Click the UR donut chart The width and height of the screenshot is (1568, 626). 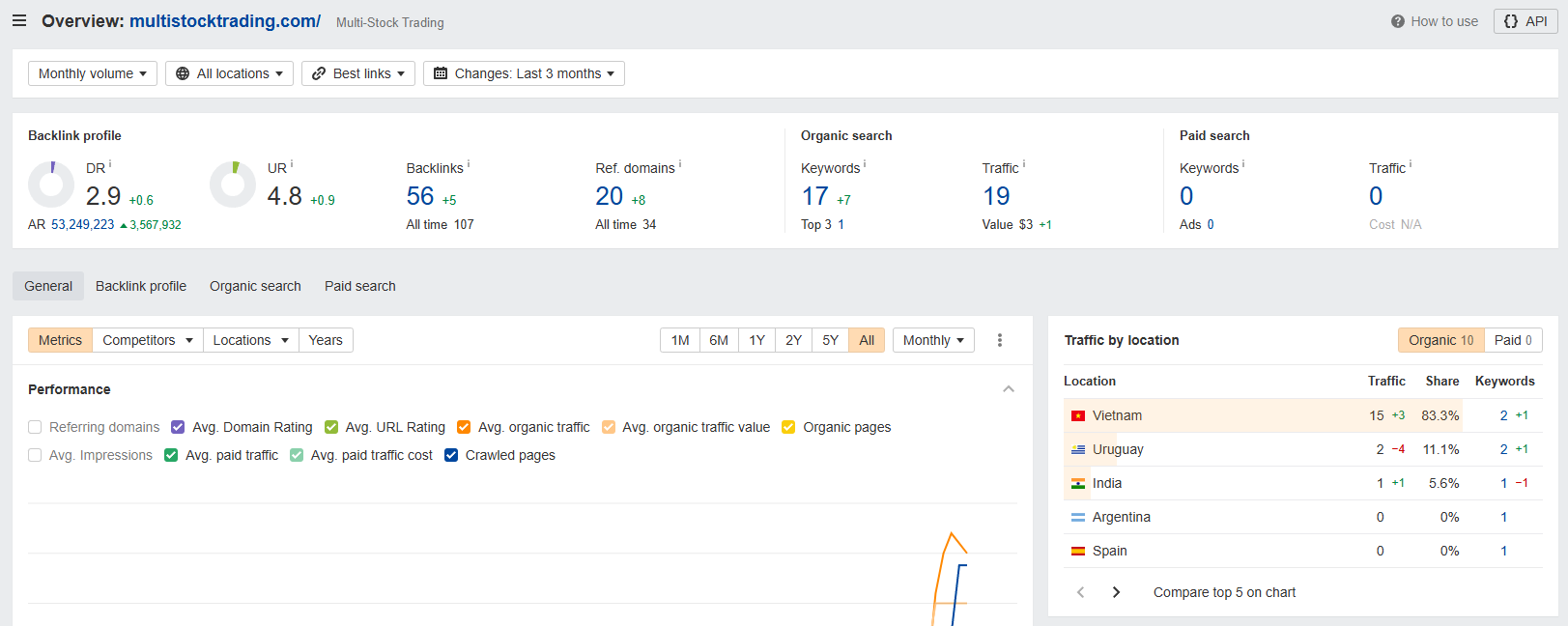pyautogui.click(x=233, y=185)
